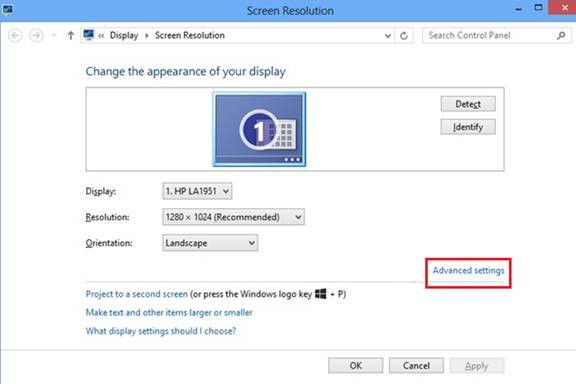Open the Advanced settings link
576x384 pixels.
click(x=468, y=270)
